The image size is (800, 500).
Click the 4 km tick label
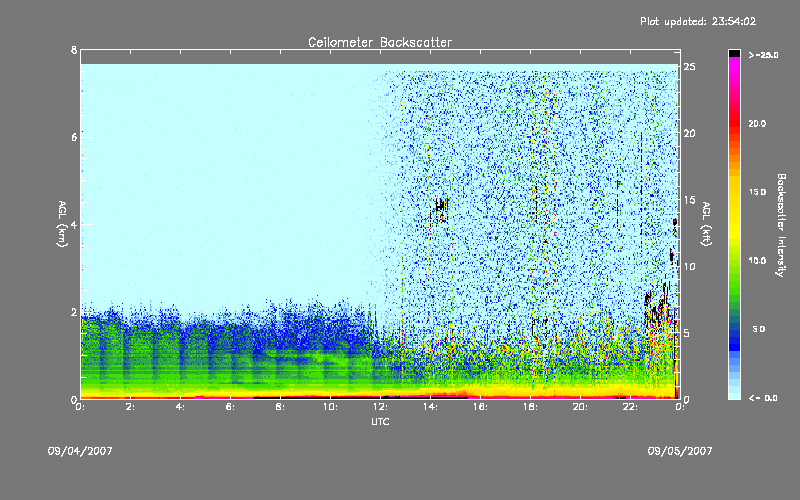[74, 224]
